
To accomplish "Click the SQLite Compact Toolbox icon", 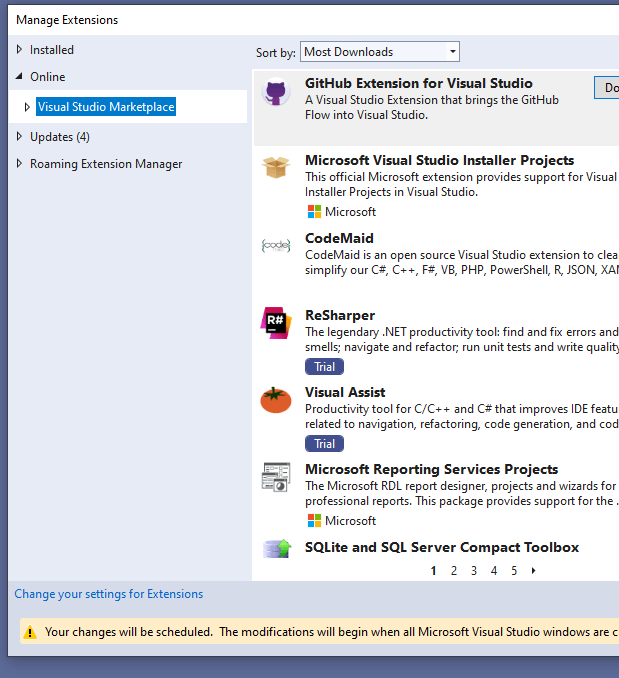I will (x=276, y=548).
